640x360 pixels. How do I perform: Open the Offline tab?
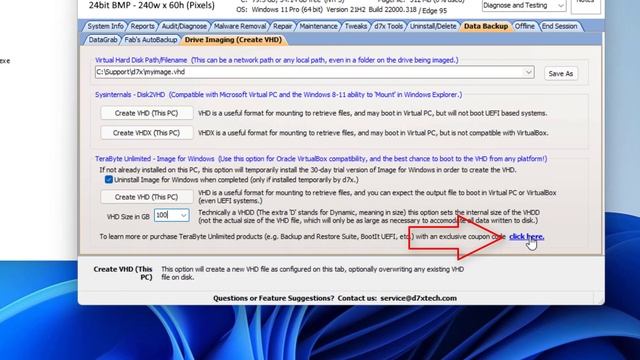point(524,26)
